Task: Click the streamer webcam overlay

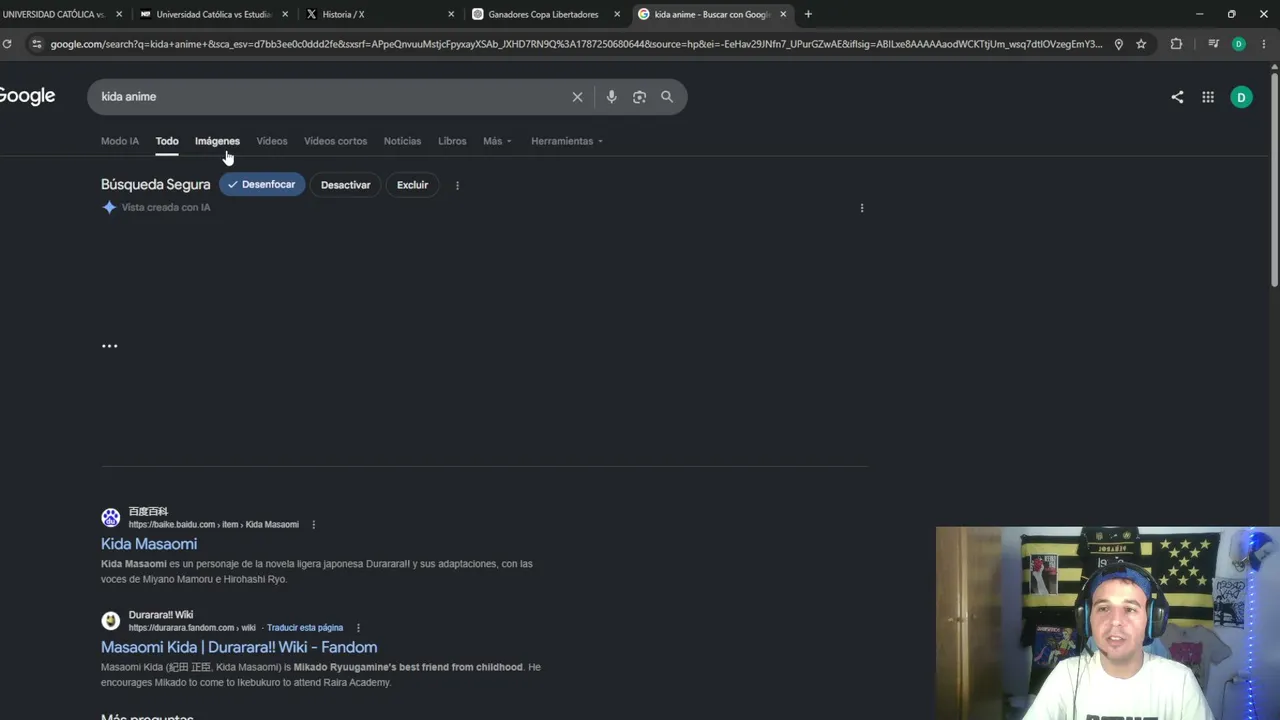Action: (1108, 623)
